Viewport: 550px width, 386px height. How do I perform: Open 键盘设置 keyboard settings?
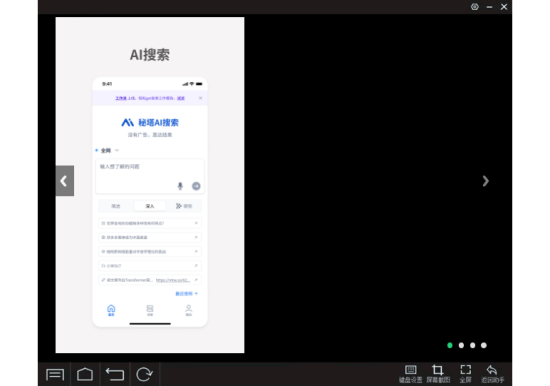[410, 374]
